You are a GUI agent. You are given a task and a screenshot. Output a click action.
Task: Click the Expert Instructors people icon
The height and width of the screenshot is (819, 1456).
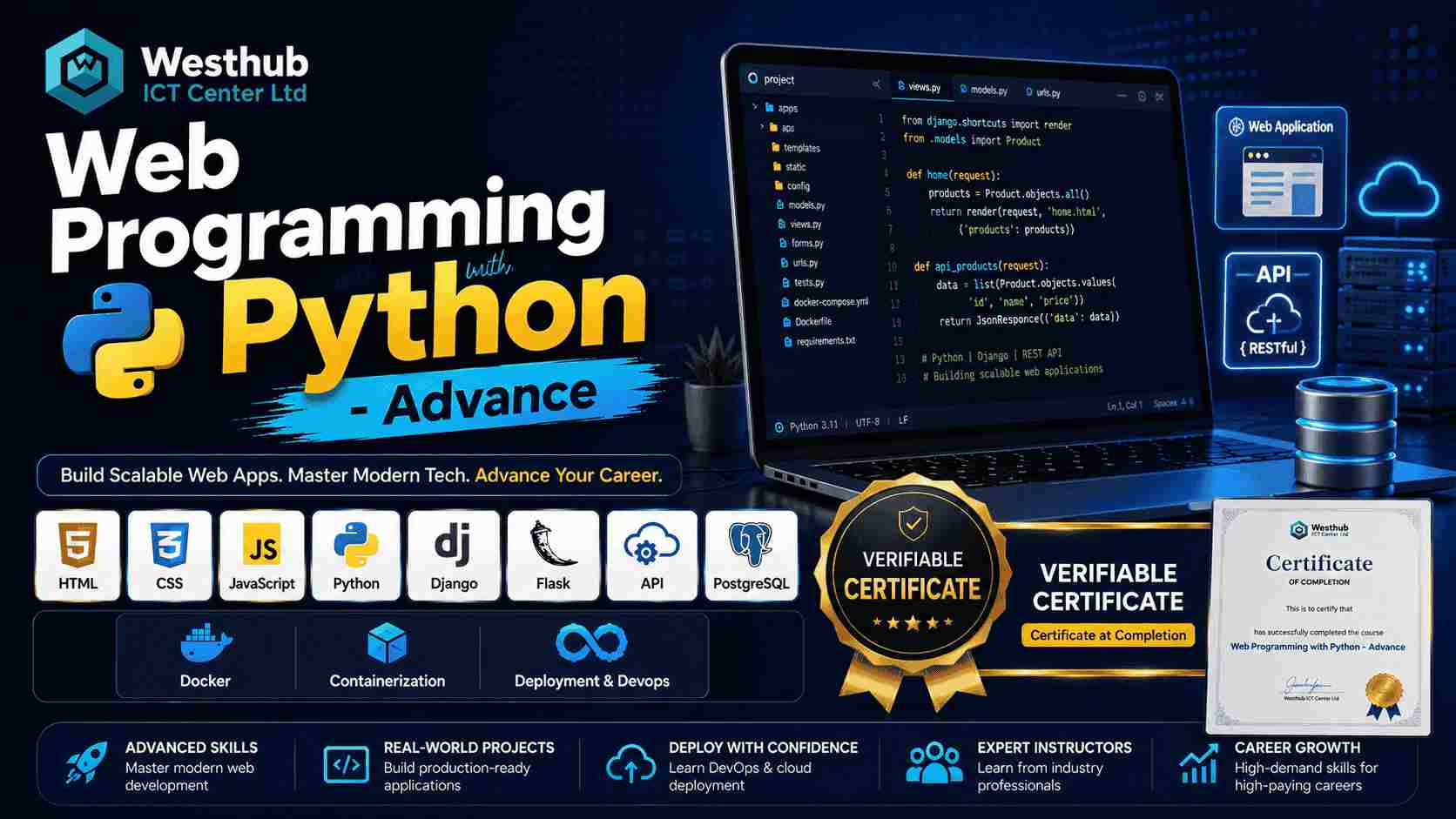934,762
